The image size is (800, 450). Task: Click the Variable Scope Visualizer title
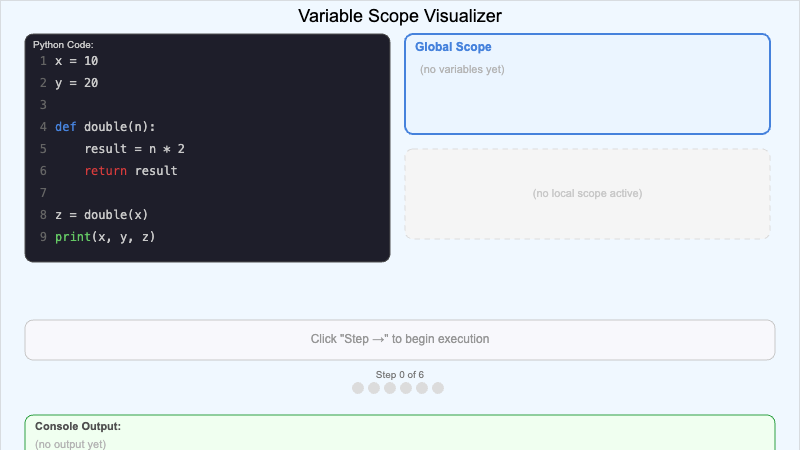pos(400,16)
